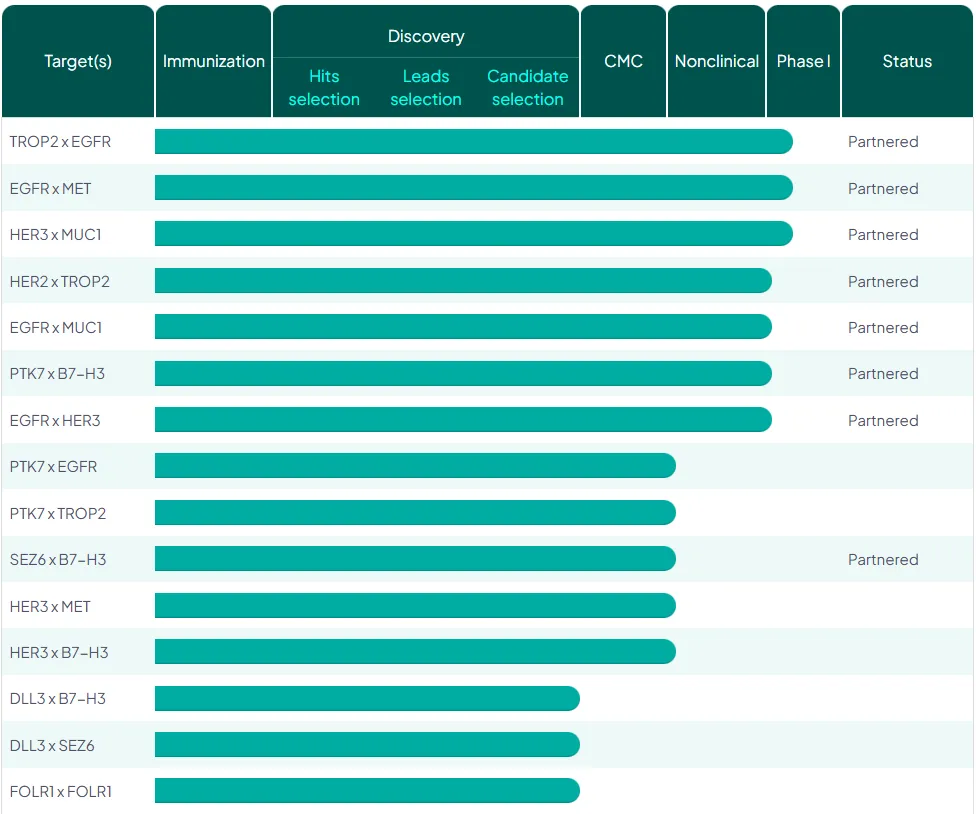The width and height of the screenshot is (976, 814).
Task: Click the PTK7 x EGFR progress bar
Action: (415, 466)
